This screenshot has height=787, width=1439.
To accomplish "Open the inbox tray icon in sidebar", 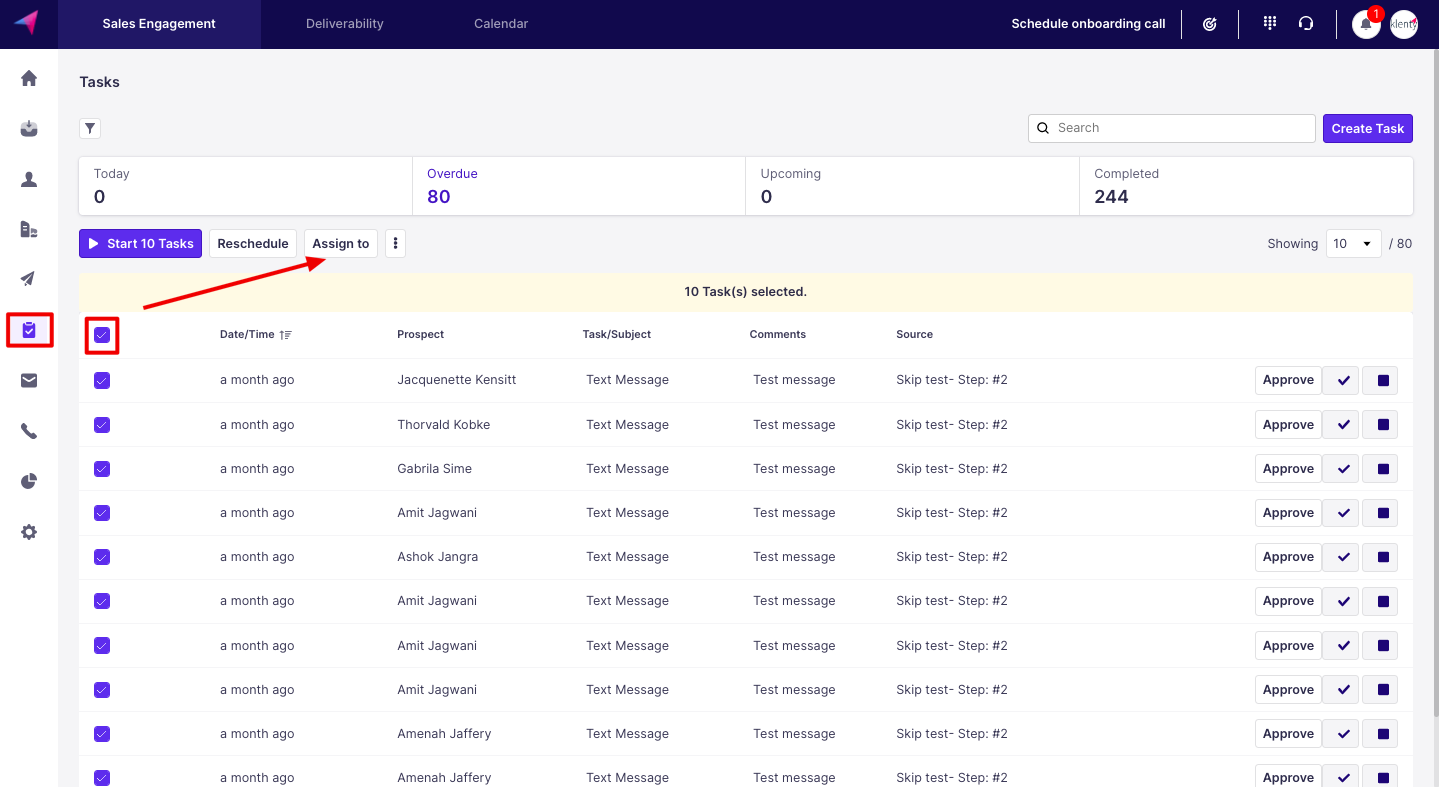I will click(29, 128).
